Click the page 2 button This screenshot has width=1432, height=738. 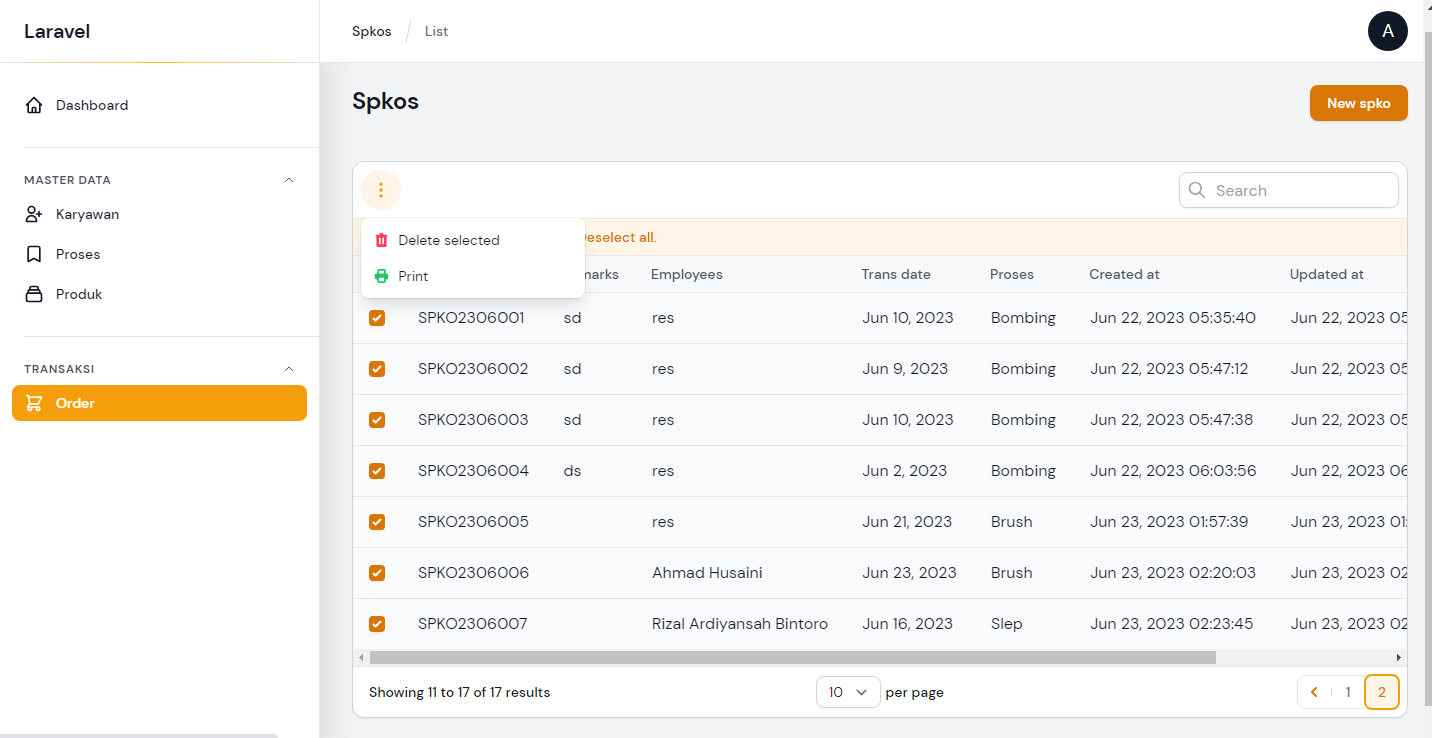click(x=1381, y=692)
